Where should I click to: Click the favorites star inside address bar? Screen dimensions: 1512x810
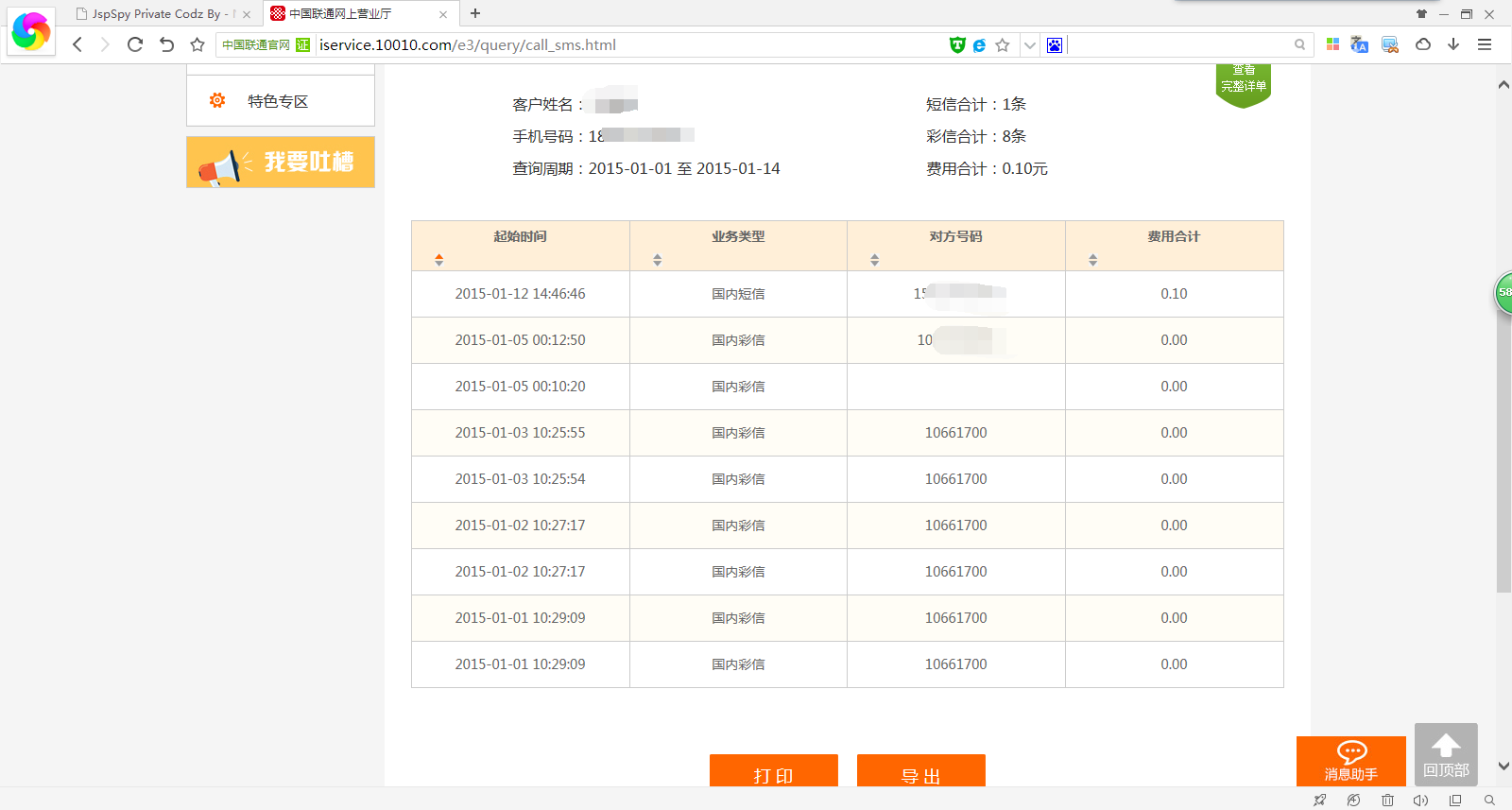1003,44
